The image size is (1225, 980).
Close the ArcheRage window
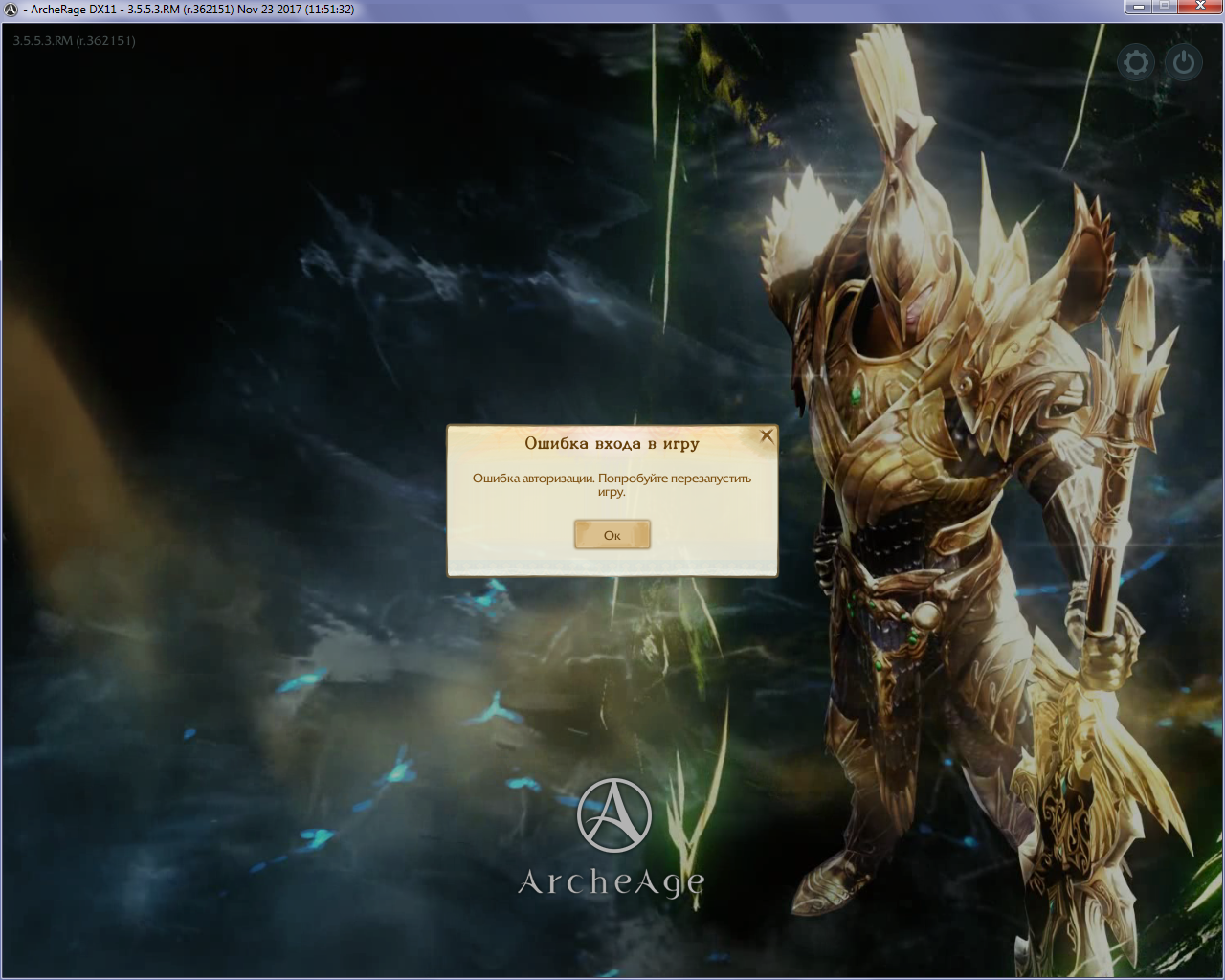1200,7
